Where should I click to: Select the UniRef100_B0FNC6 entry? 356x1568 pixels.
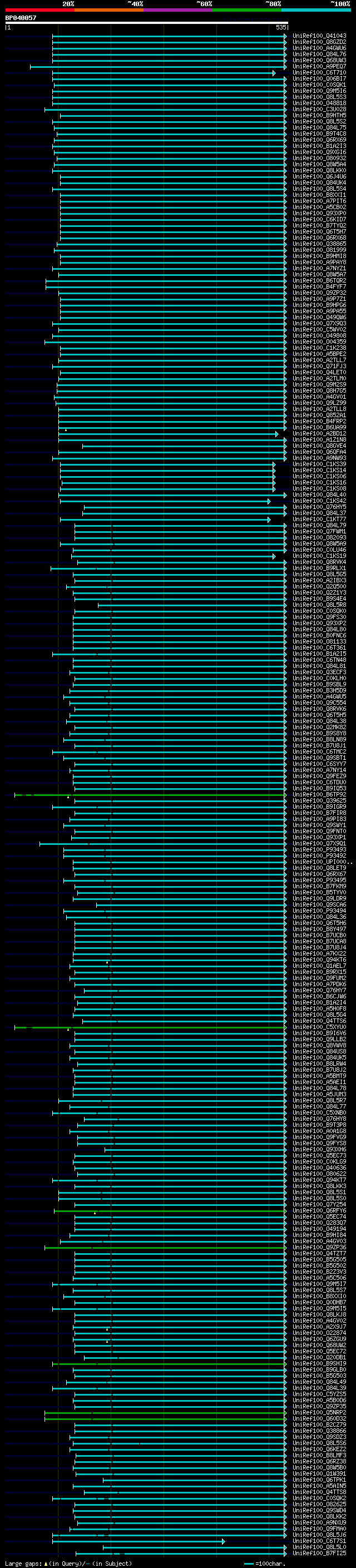pyautogui.click(x=319, y=635)
